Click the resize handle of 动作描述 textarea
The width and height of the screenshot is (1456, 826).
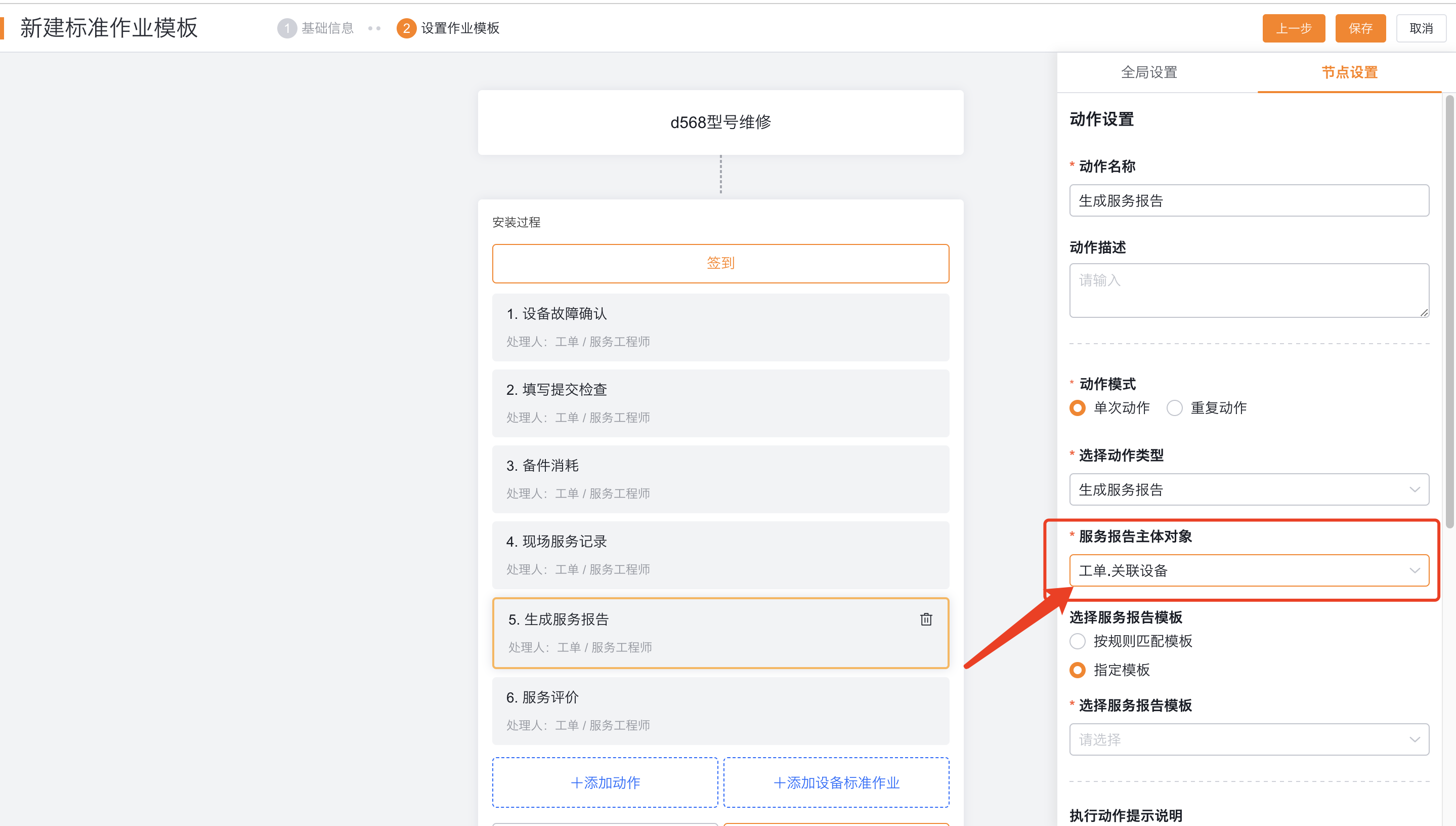click(x=1424, y=313)
